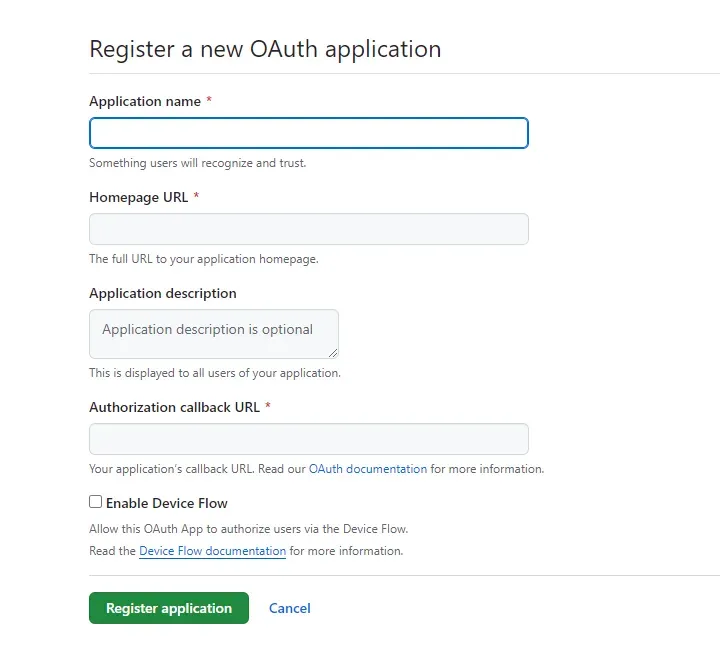Focus the Homepage URL text box
The image size is (720, 647).
(x=308, y=229)
